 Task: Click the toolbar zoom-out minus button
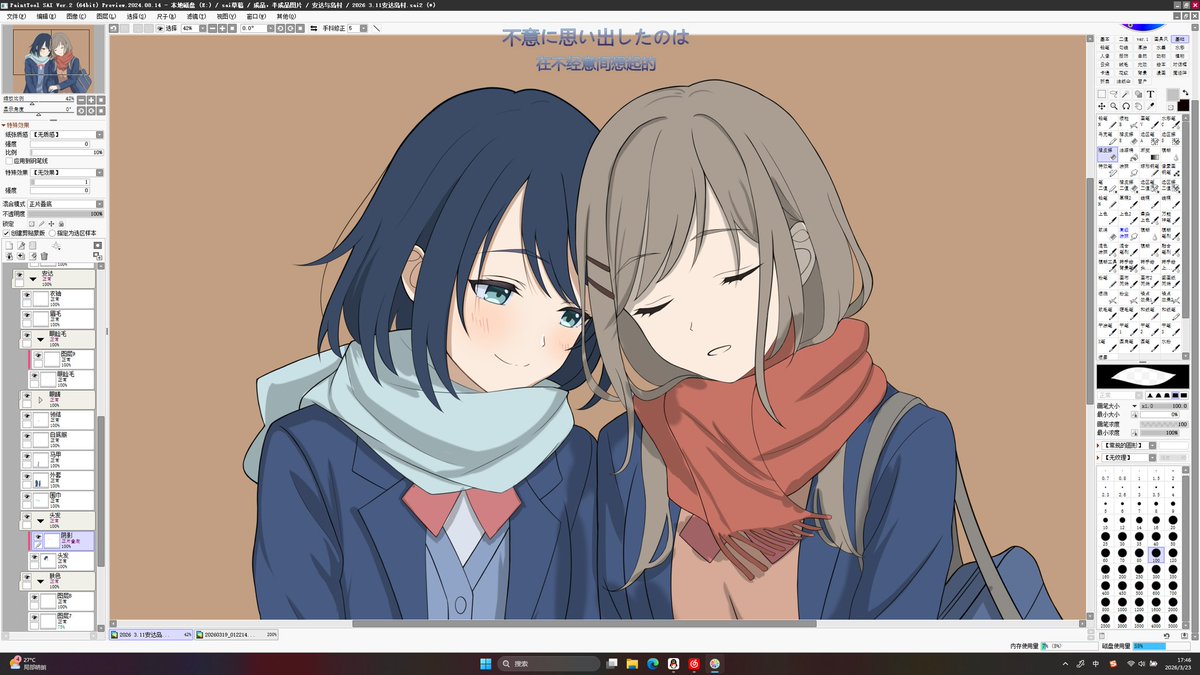click(x=213, y=28)
